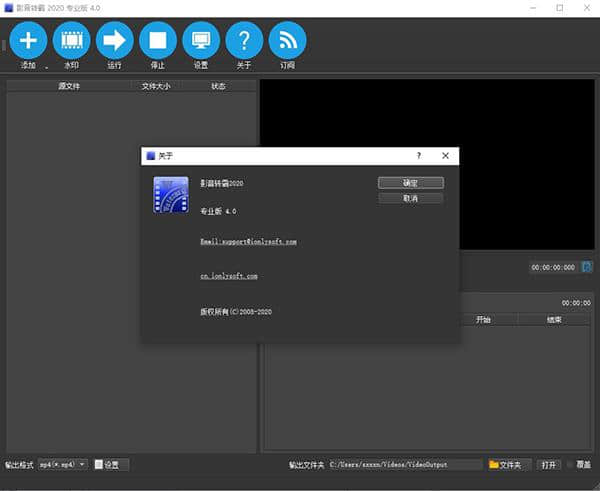
Task: Click the 停止 (Stop) square icon
Action: click(158, 41)
